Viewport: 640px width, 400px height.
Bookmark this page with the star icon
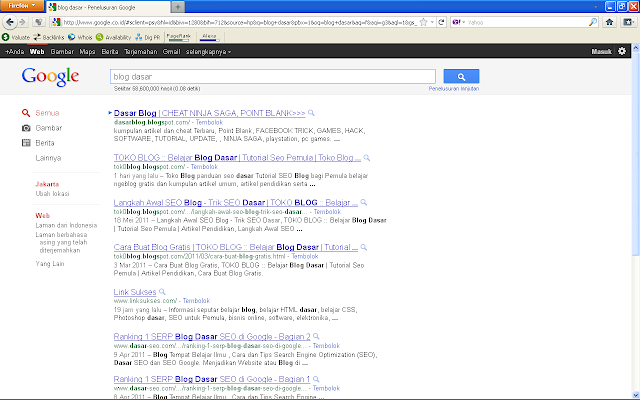tap(424, 22)
